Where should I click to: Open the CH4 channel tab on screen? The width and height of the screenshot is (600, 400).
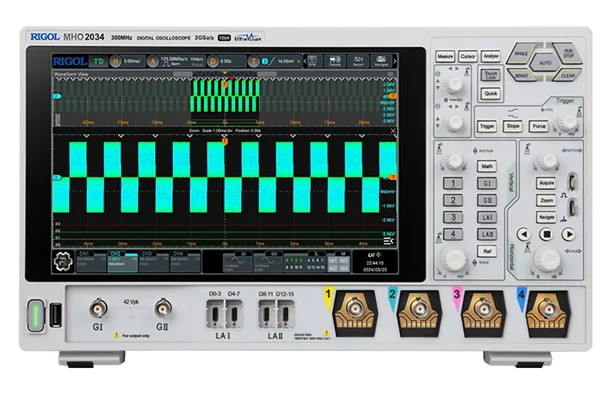(185, 262)
